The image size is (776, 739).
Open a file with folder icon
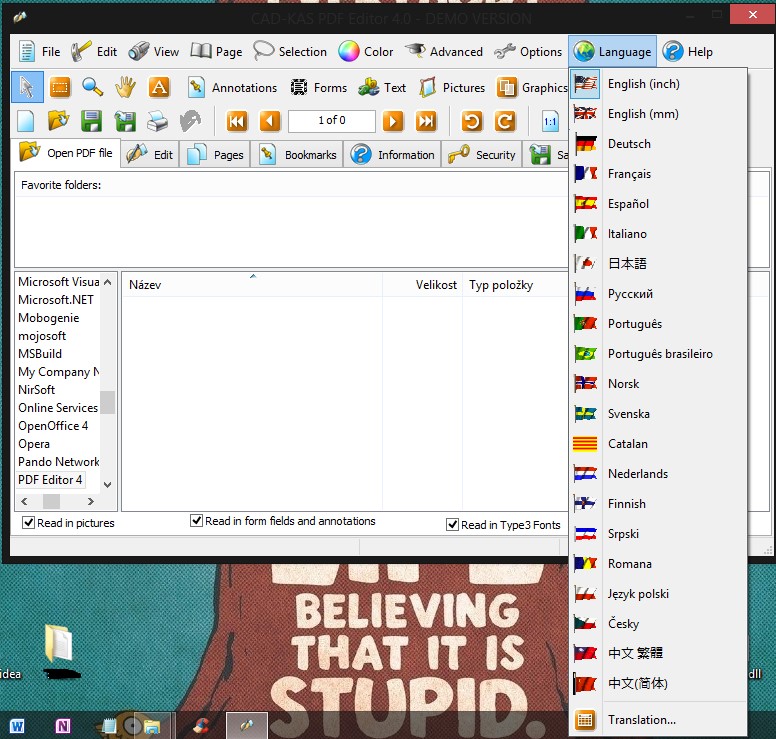click(58, 121)
